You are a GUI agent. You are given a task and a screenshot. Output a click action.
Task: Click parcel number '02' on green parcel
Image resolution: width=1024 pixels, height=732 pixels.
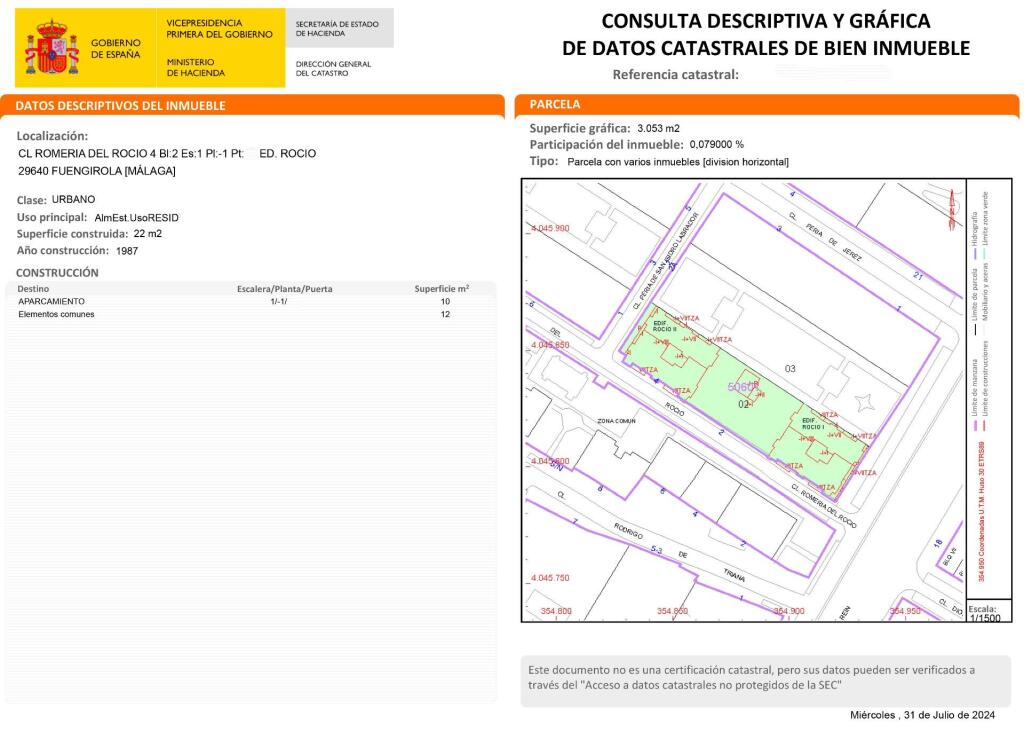pos(743,404)
